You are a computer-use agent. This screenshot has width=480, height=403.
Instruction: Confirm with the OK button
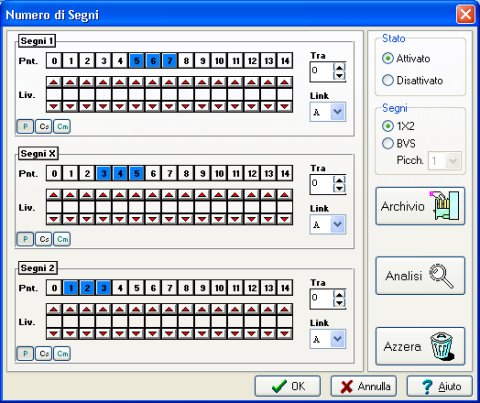pos(288,386)
